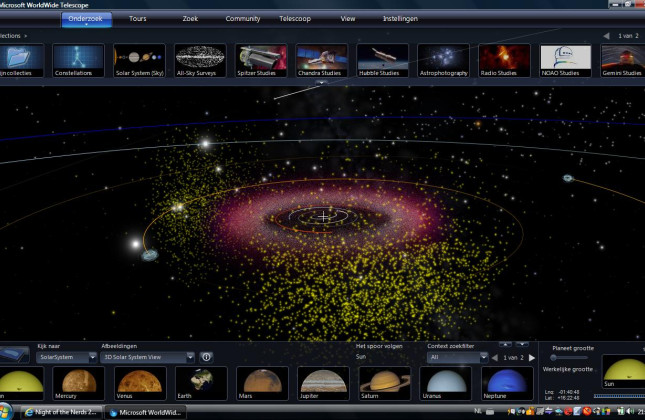This screenshot has height=420, width=645.
Task: Open the Astrophotography collection
Action: (443, 60)
